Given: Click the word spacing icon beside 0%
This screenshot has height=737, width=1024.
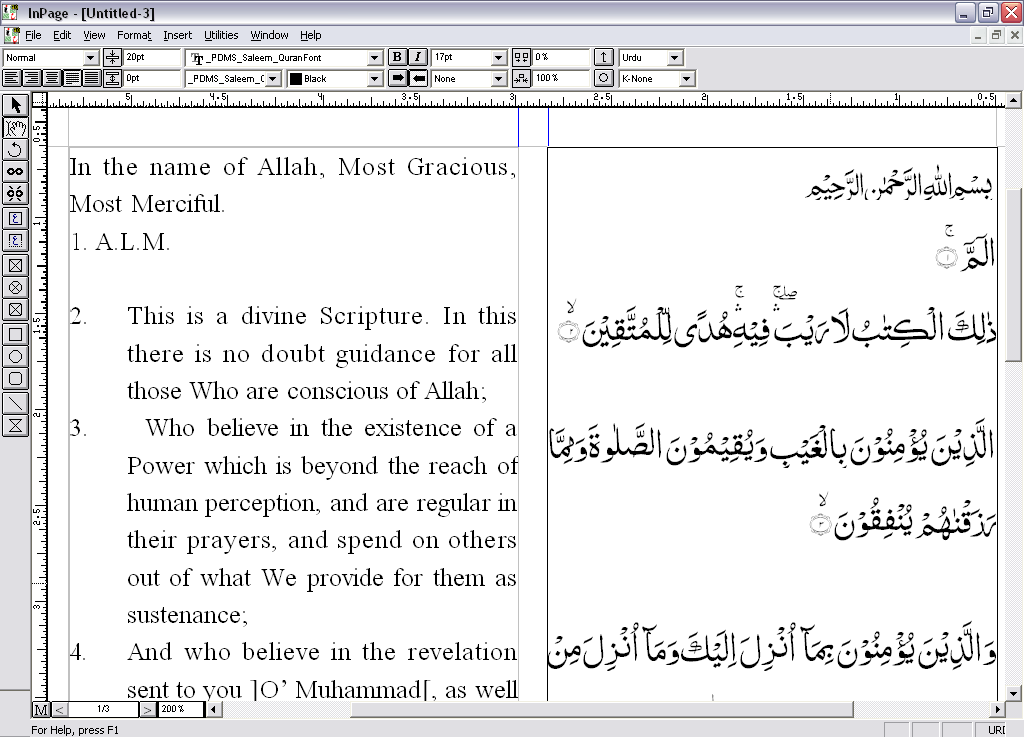Looking at the screenshot, I should [521, 57].
